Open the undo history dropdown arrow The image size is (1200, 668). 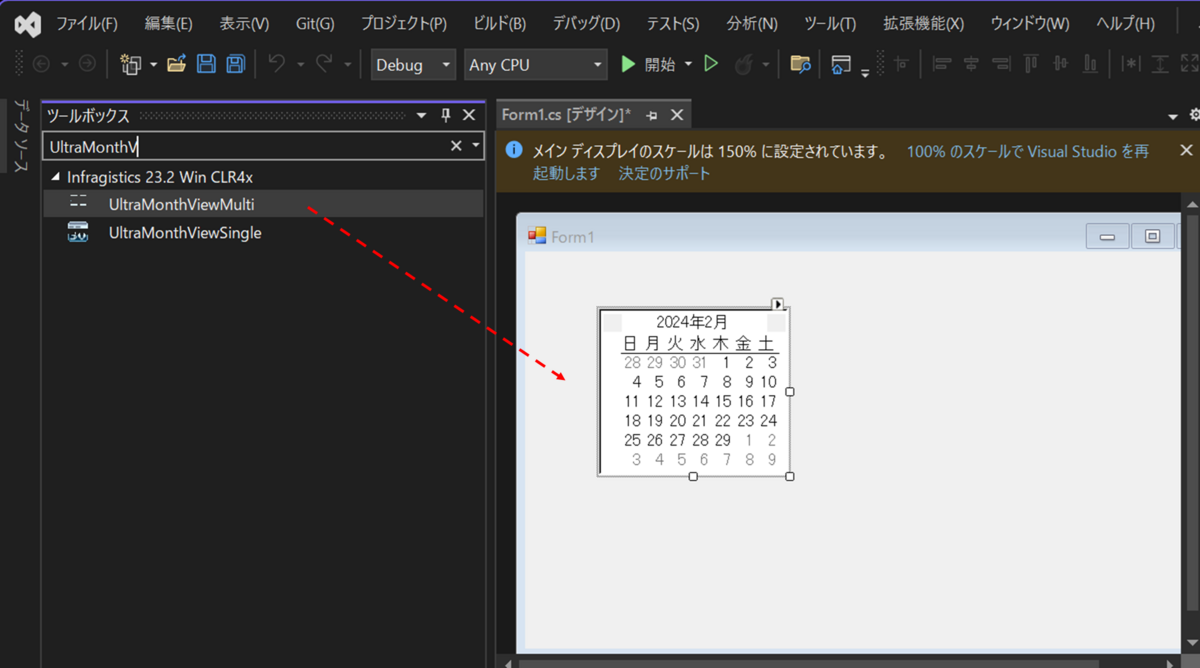(x=300, y=65)
